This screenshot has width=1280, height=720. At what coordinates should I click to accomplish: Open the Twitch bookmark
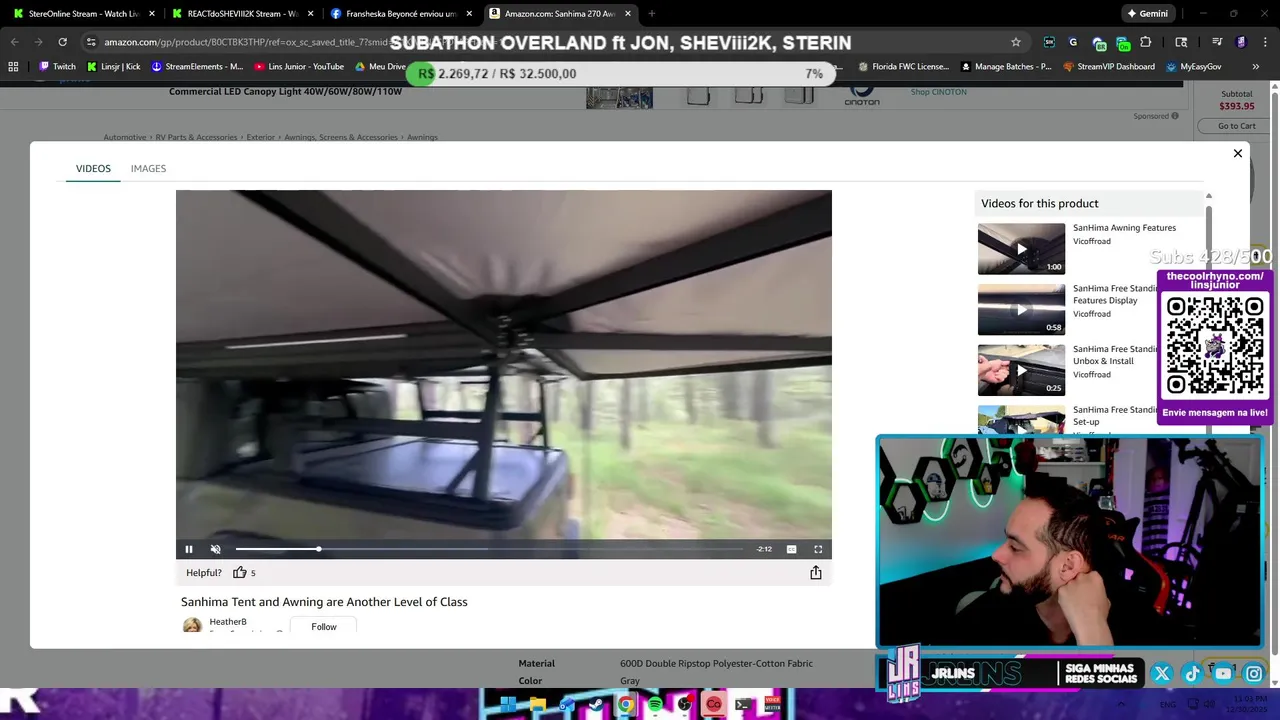pos(57,67)
